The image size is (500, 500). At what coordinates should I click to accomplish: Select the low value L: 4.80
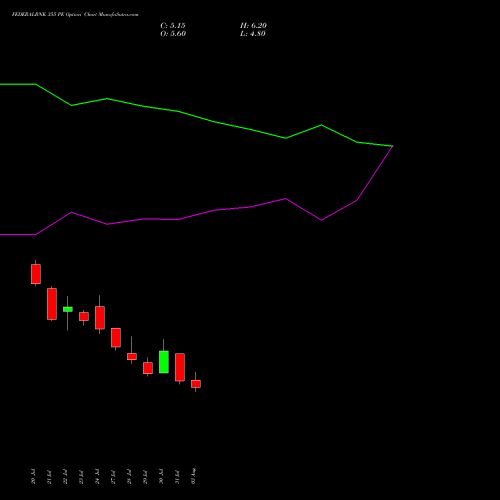(x=253, y=34)
